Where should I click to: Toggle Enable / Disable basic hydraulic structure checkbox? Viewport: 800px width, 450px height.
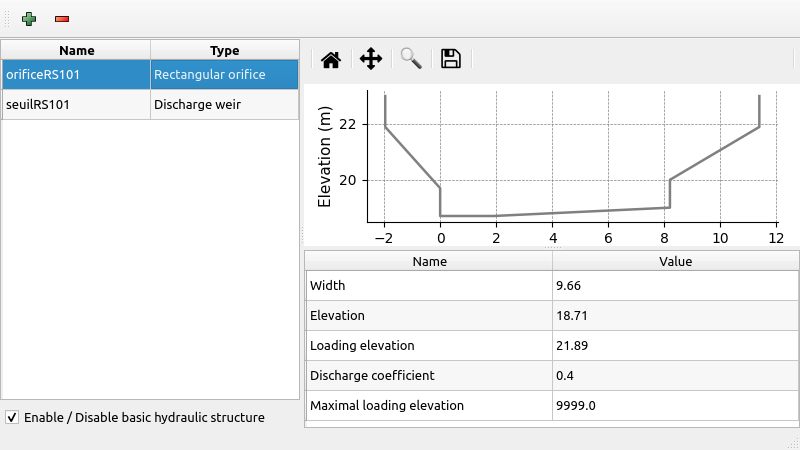tap(12, 417)
